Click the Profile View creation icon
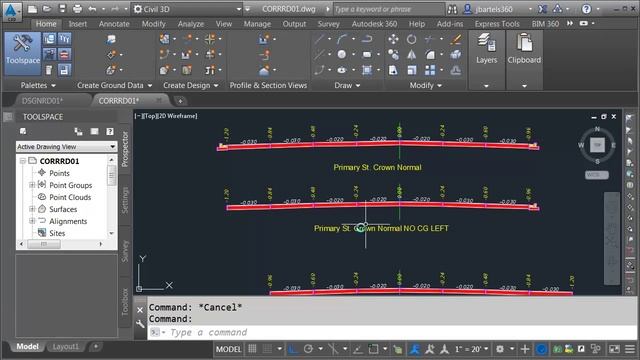Image resolution: width=640 pixels, height=360 pixels. tap(264, 39)
